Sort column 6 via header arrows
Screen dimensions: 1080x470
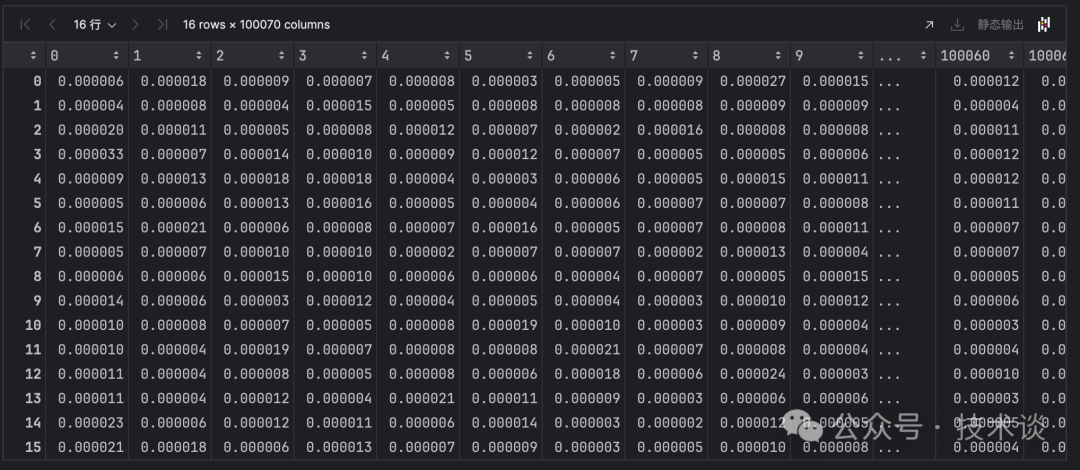click(x=612, y=56)
